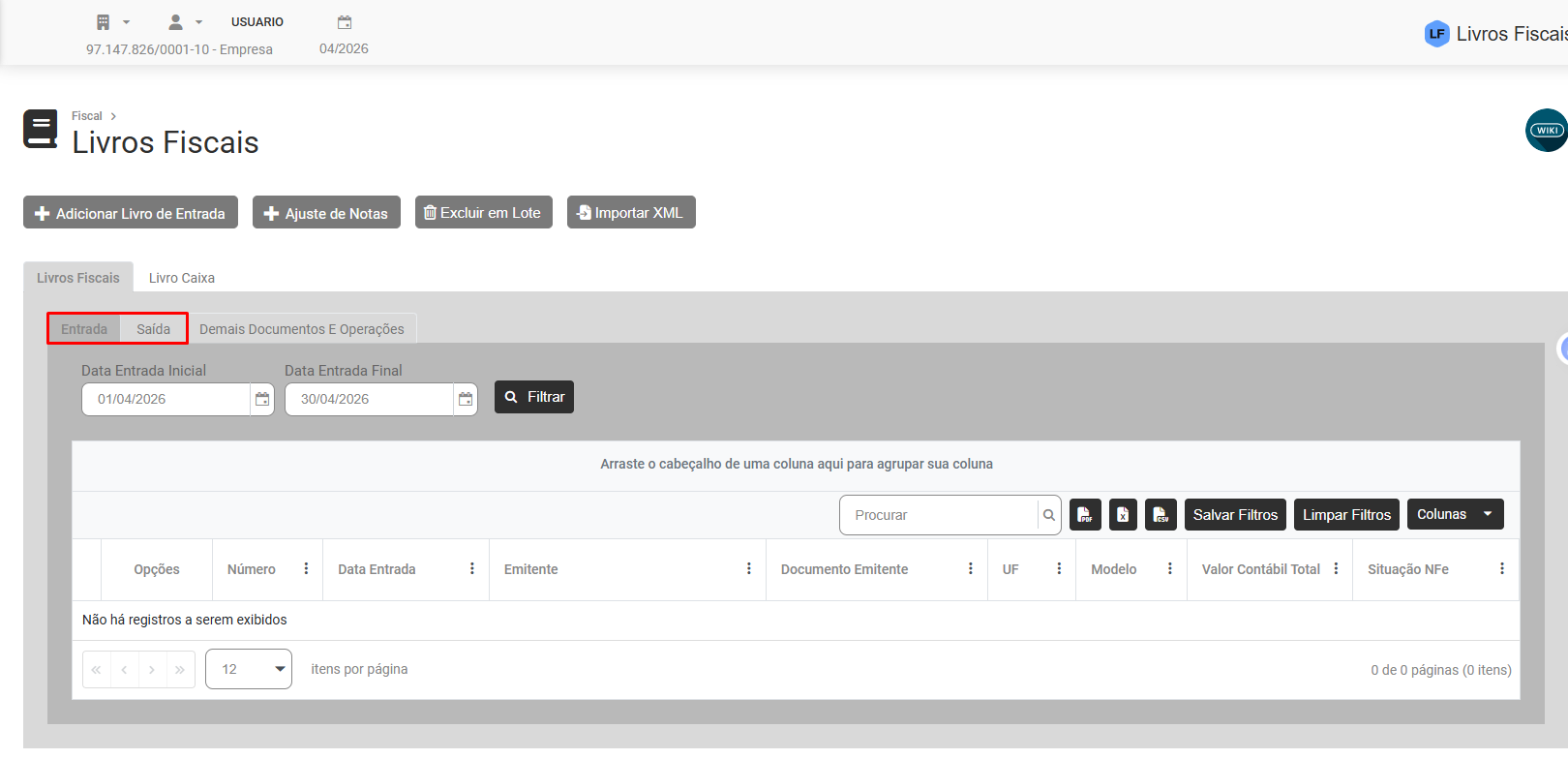The width and height of the screenshot is (1568, 759).
Task: Click the period calendar icon above 04/2026
Action: tap(345, 22)
